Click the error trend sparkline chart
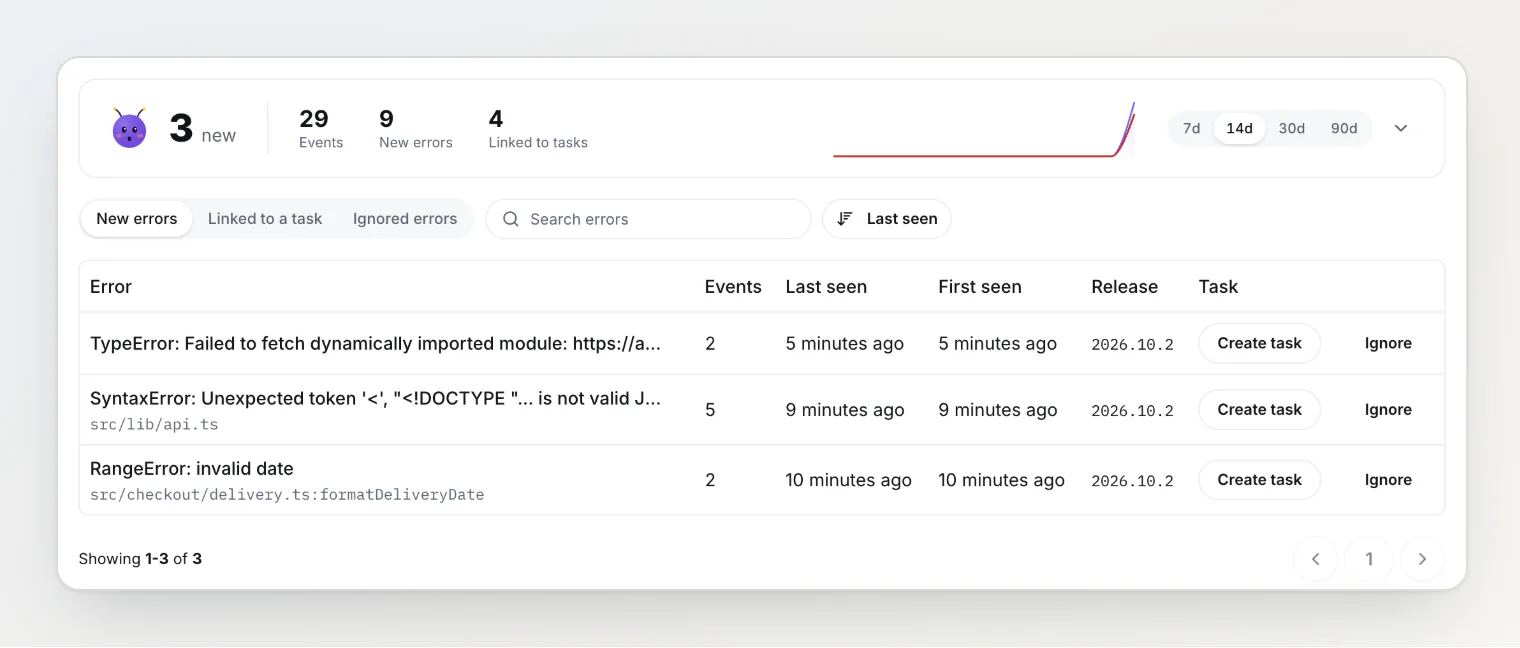This screenshot has width=1520, height=648. (x=984, y=130)
